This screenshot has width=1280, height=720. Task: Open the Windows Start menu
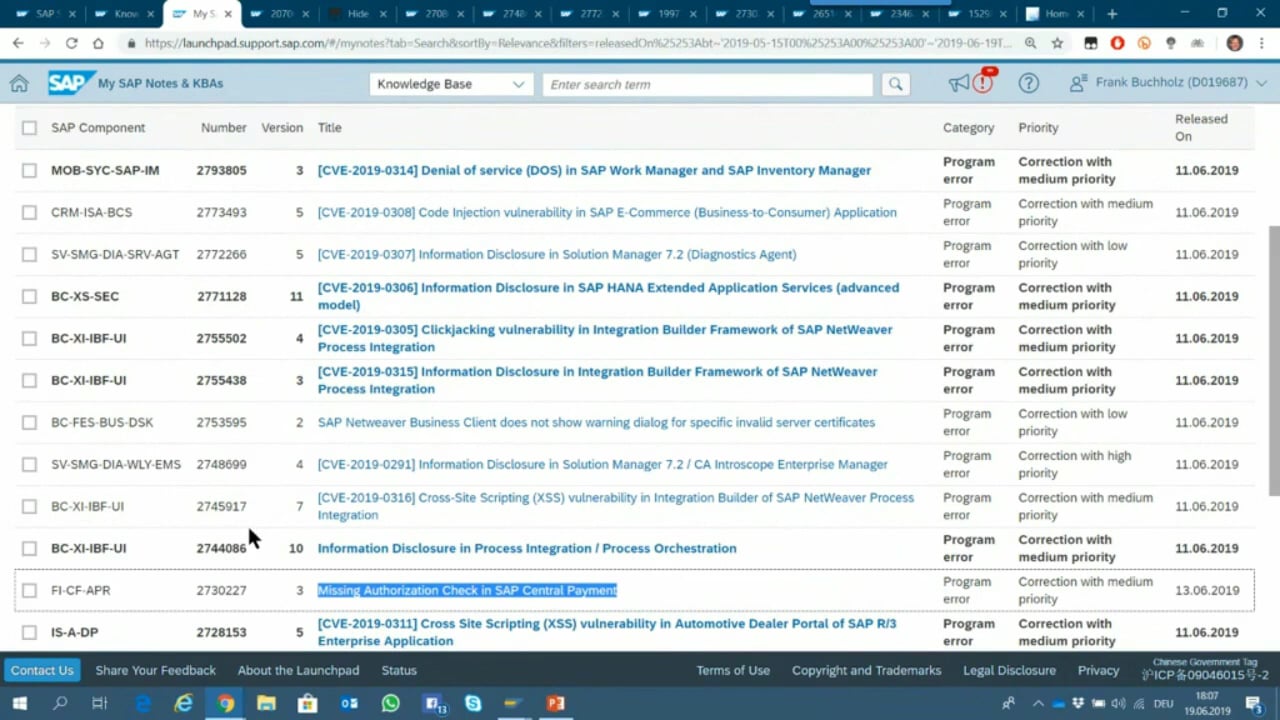click(19, 704)
